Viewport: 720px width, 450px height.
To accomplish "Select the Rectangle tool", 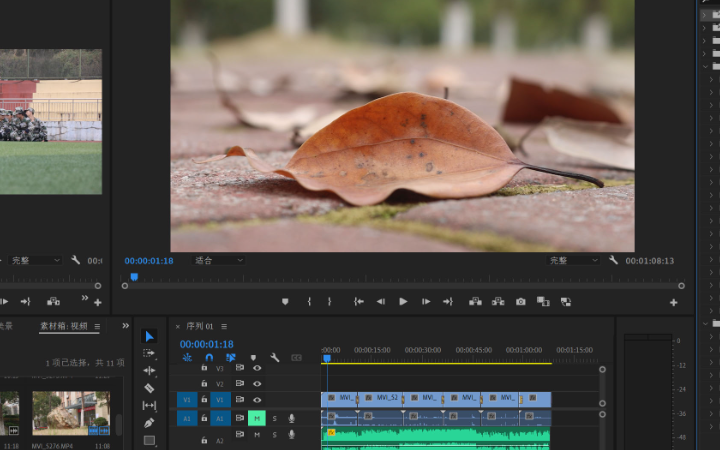I will tap(149, 440).
